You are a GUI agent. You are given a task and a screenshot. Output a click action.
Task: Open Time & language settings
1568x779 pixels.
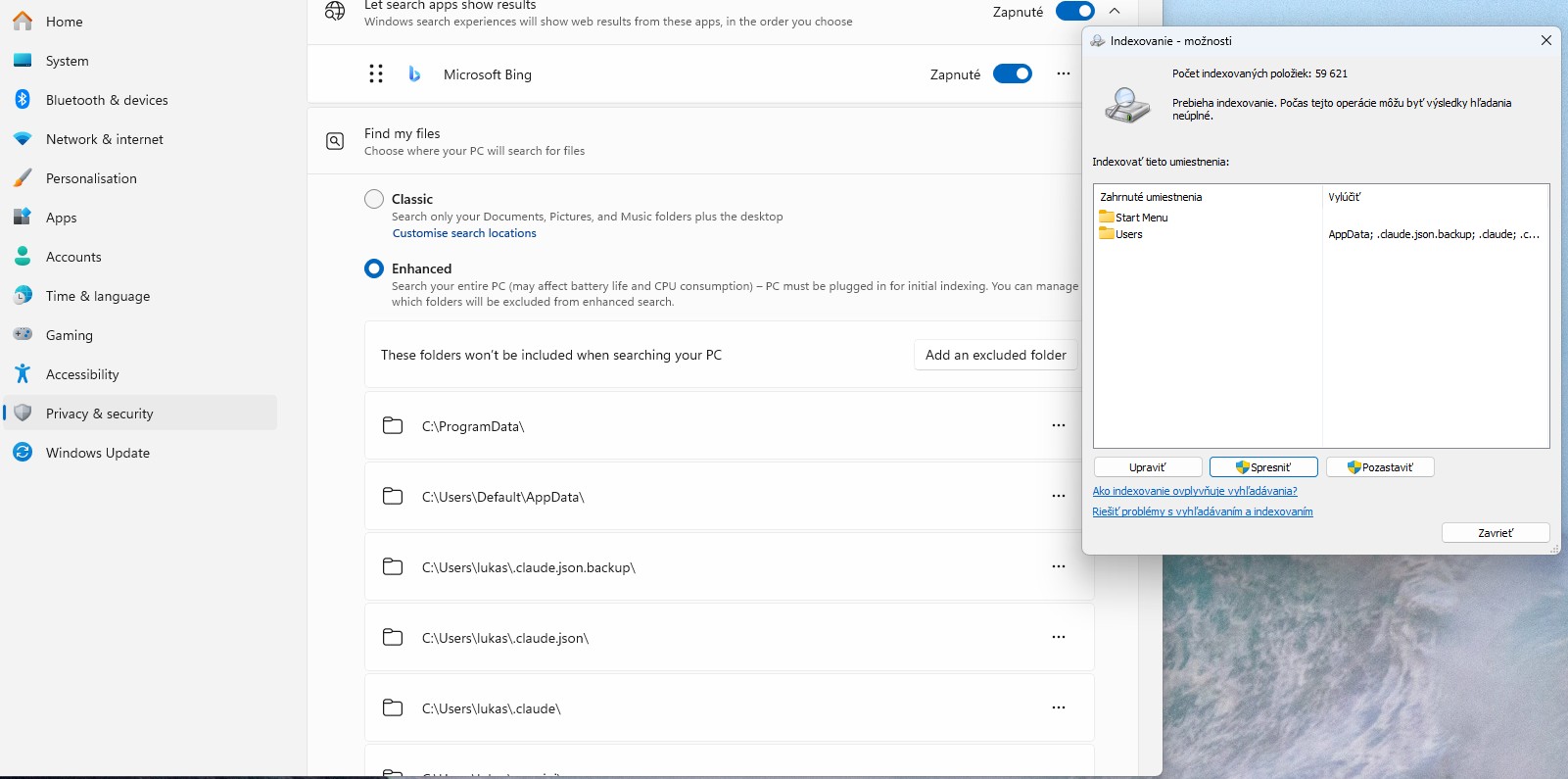point(98,296)
